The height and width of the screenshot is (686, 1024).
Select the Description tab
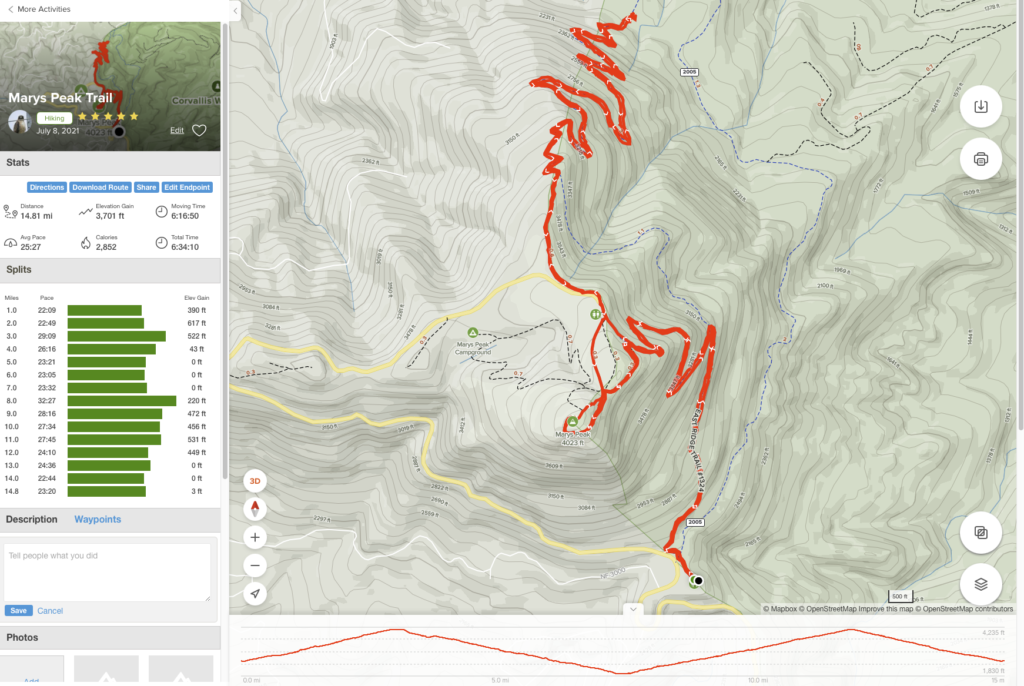(31, 519)
